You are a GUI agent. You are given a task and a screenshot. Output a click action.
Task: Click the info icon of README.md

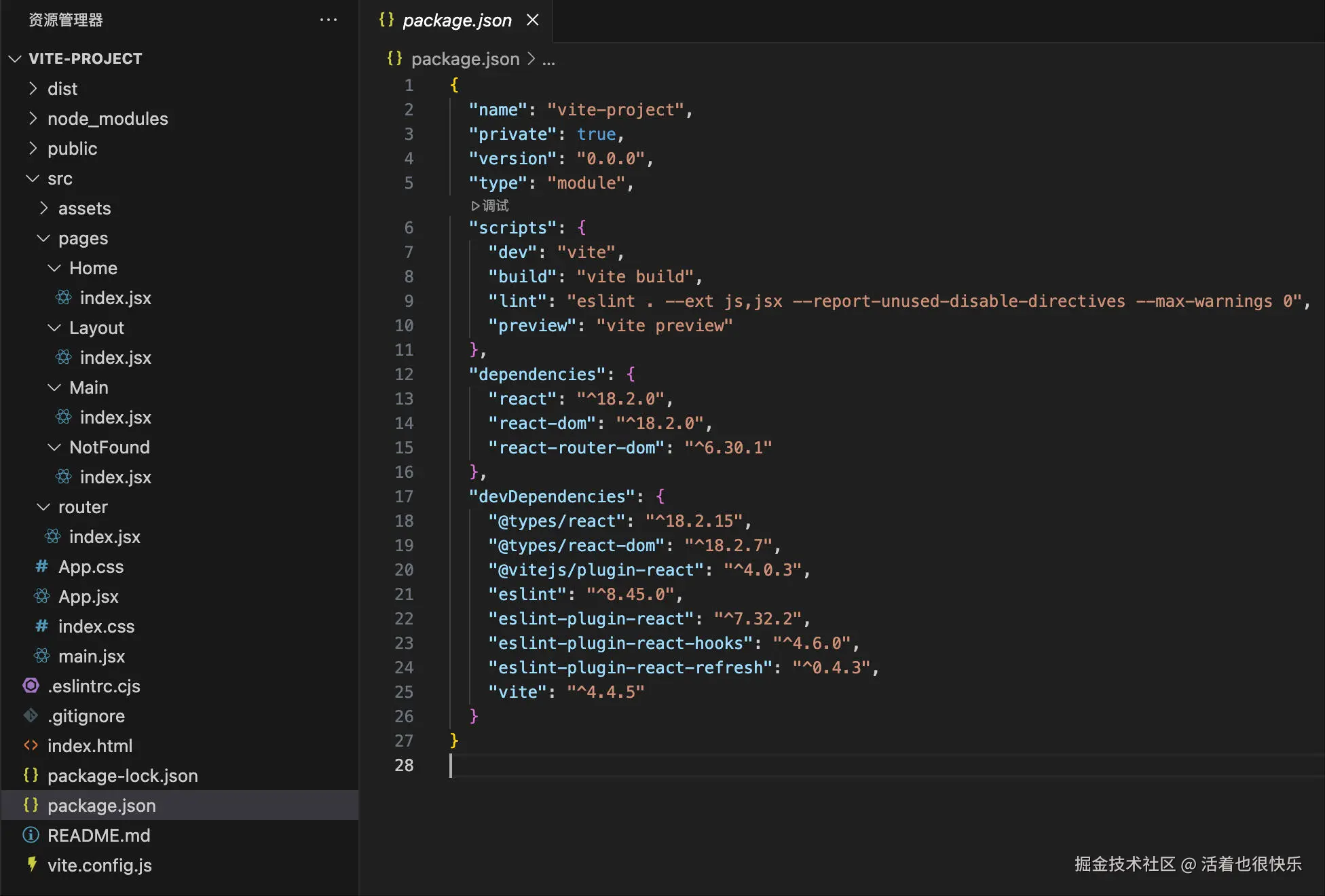coord(31,835)
